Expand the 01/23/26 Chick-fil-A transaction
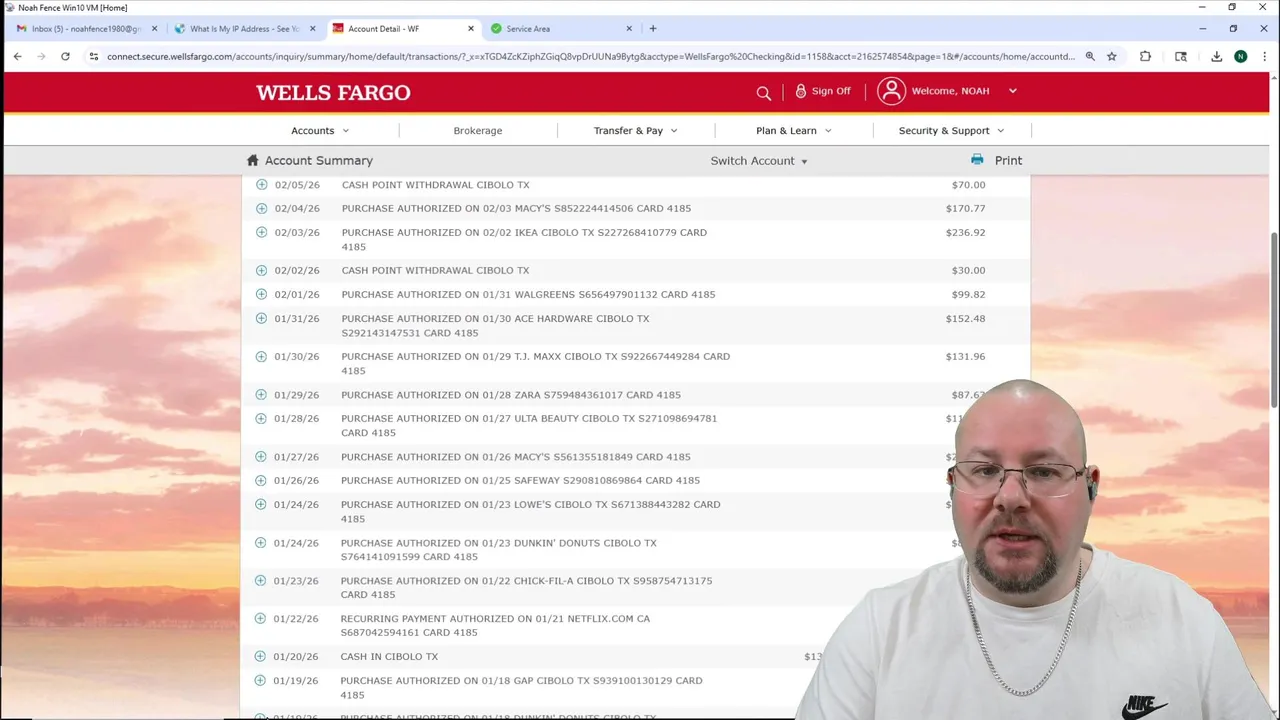Image resolution: width=1280 pixels, height=720 pixels. [x=260, y=581]
